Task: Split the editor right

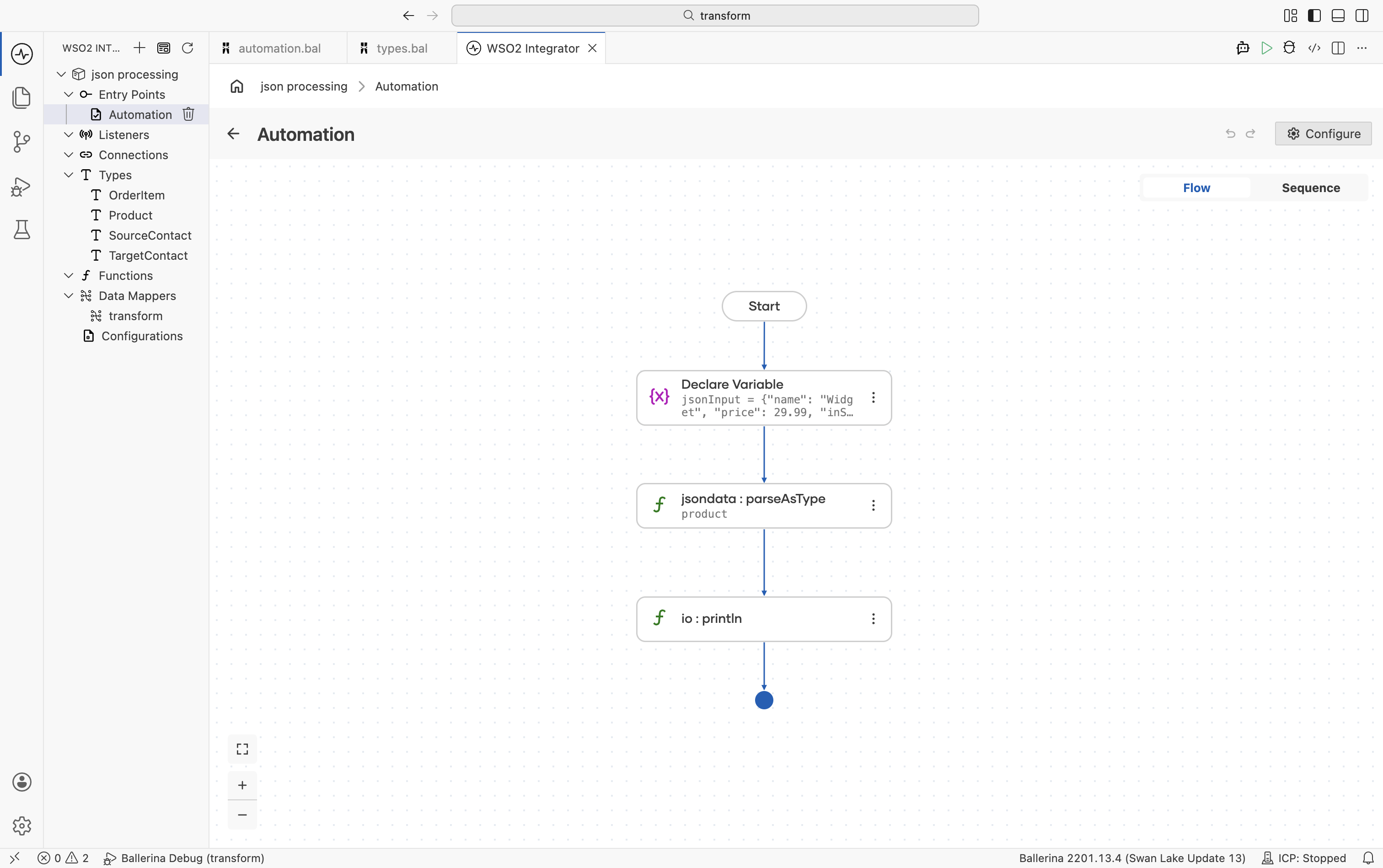Action: [1338, 48]
